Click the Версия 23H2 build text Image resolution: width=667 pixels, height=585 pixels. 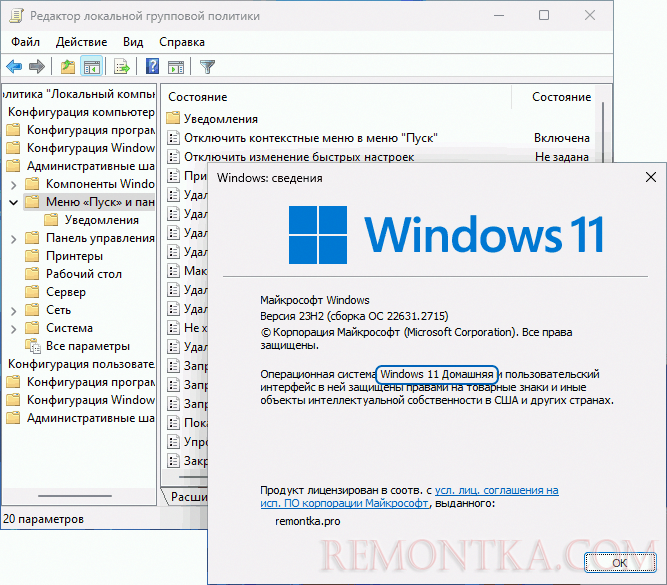click(354, 316)
